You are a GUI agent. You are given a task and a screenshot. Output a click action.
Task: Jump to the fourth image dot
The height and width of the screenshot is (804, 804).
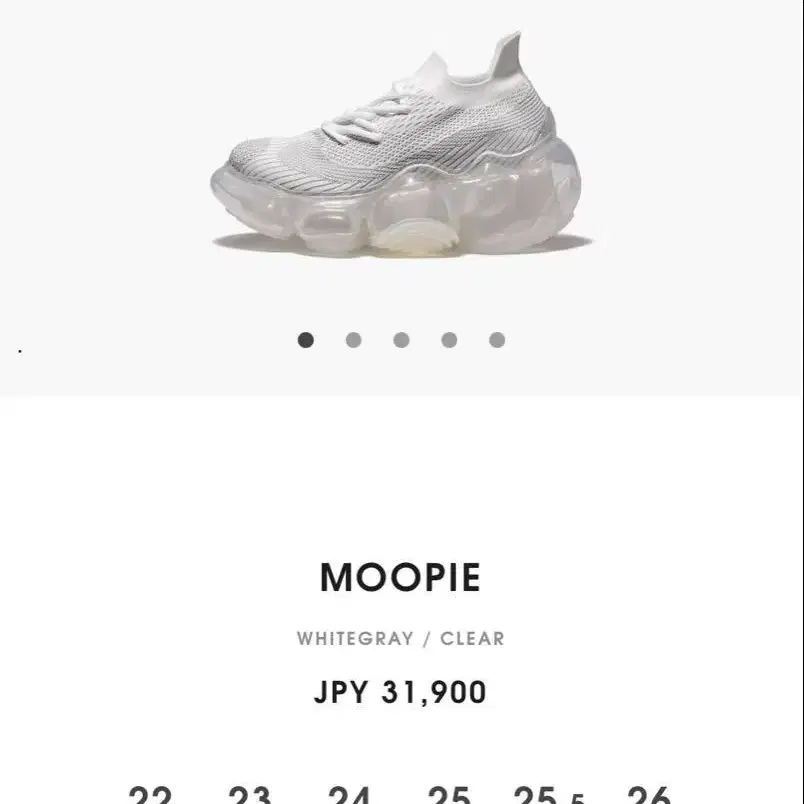[x=449, y=340]
